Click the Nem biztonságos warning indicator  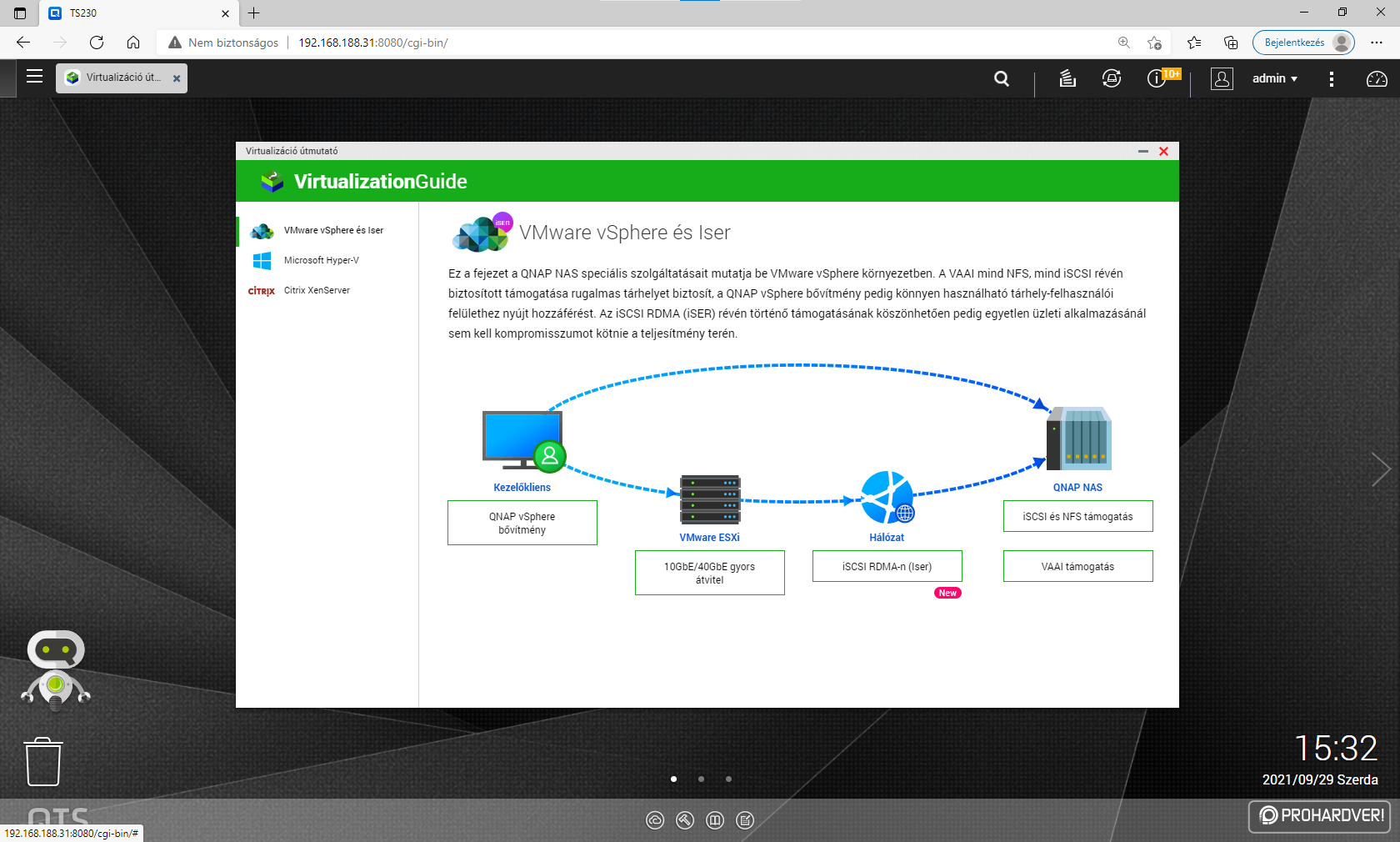223,43
